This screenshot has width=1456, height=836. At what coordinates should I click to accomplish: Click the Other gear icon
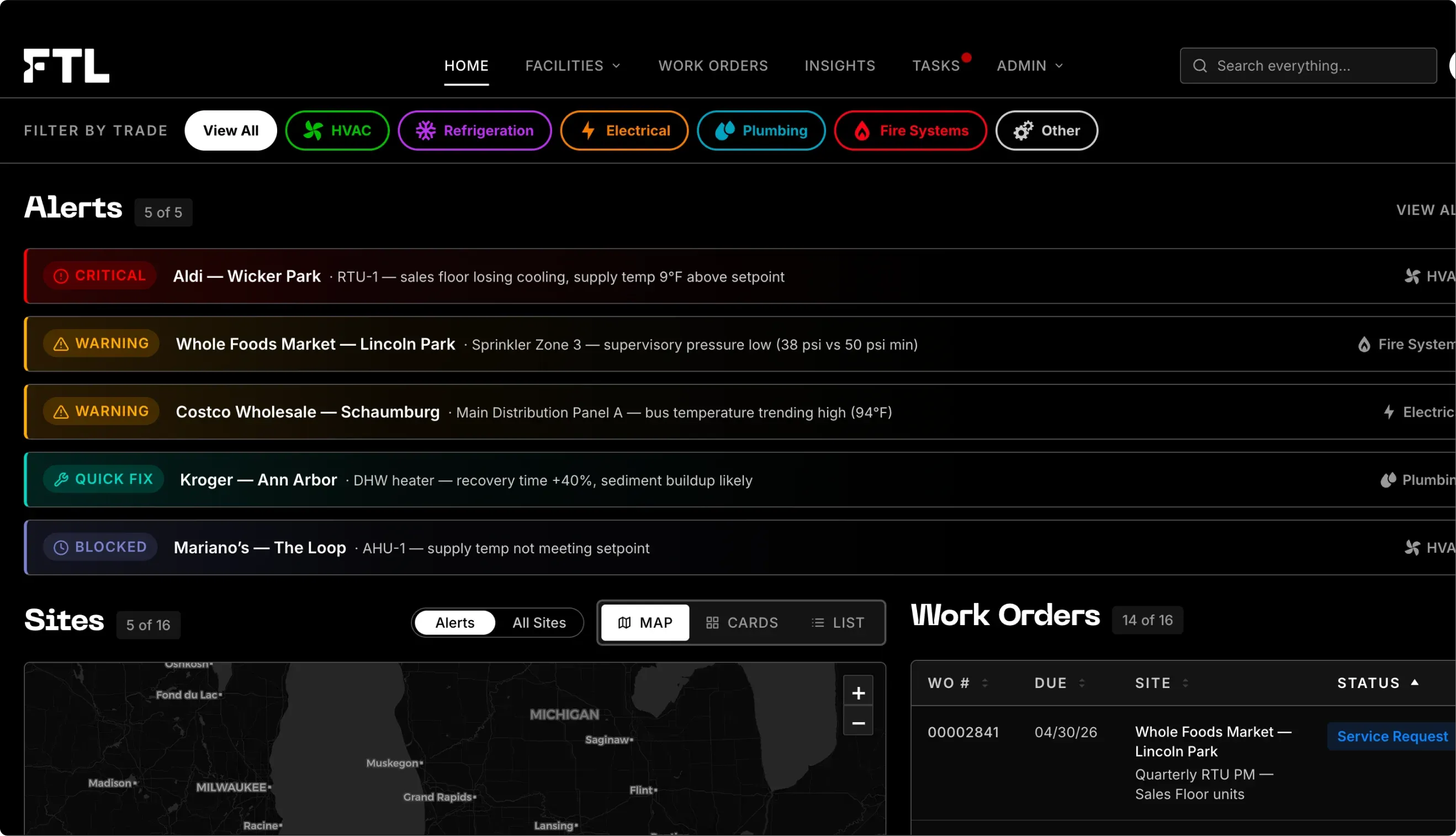[1023, 130]
